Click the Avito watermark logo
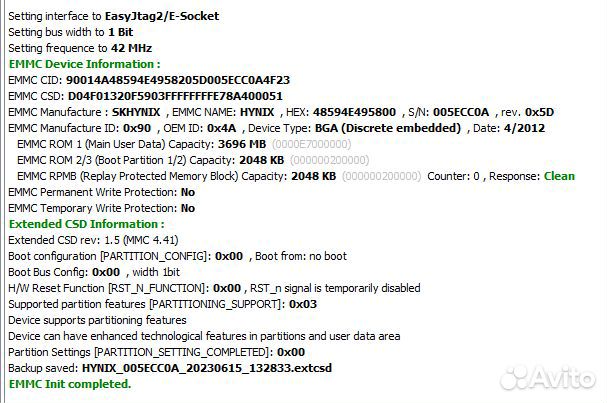This screenshot has height=403, width=607. click(x=548, y=377)
